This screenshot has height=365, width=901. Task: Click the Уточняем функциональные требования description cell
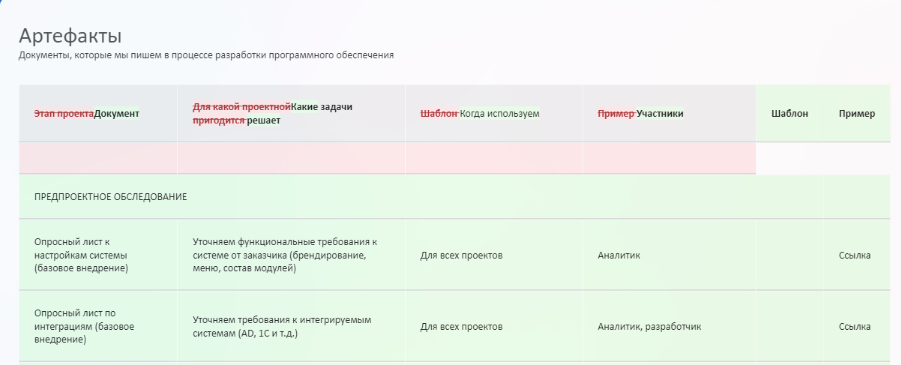pos(291,255)
